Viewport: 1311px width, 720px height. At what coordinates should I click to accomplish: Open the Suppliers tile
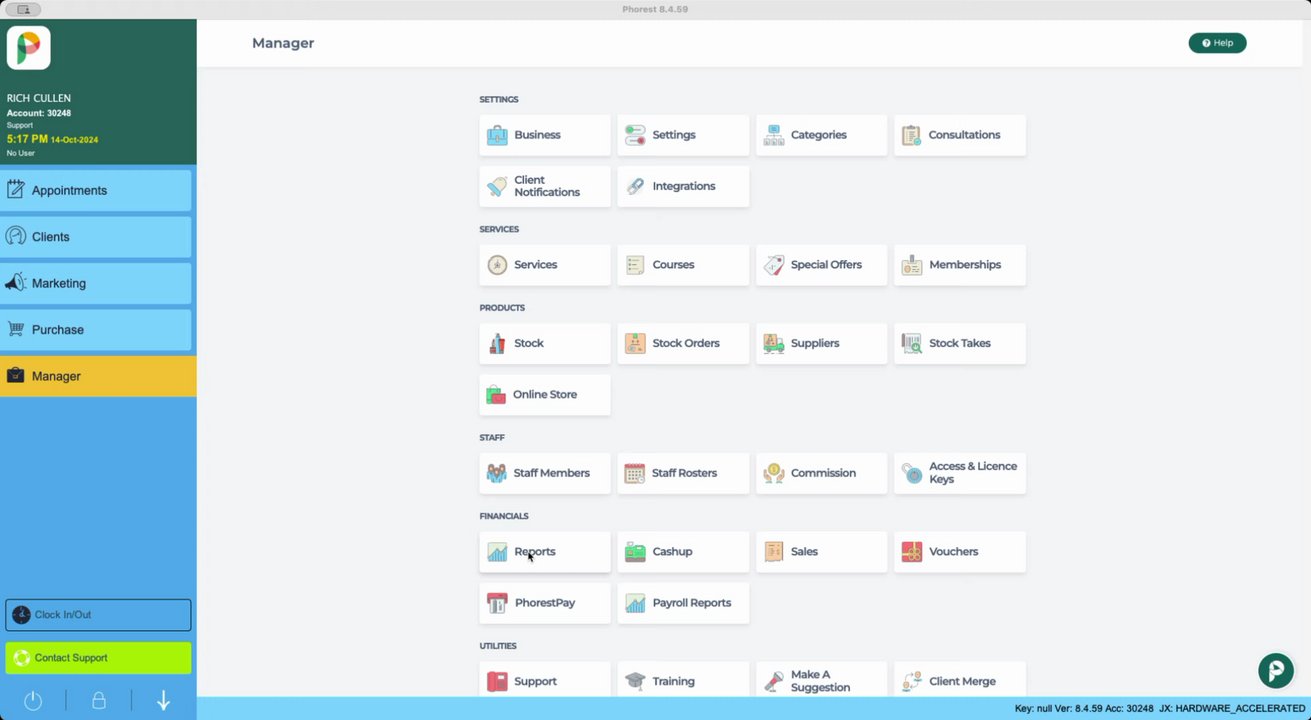tap(821, 343)
